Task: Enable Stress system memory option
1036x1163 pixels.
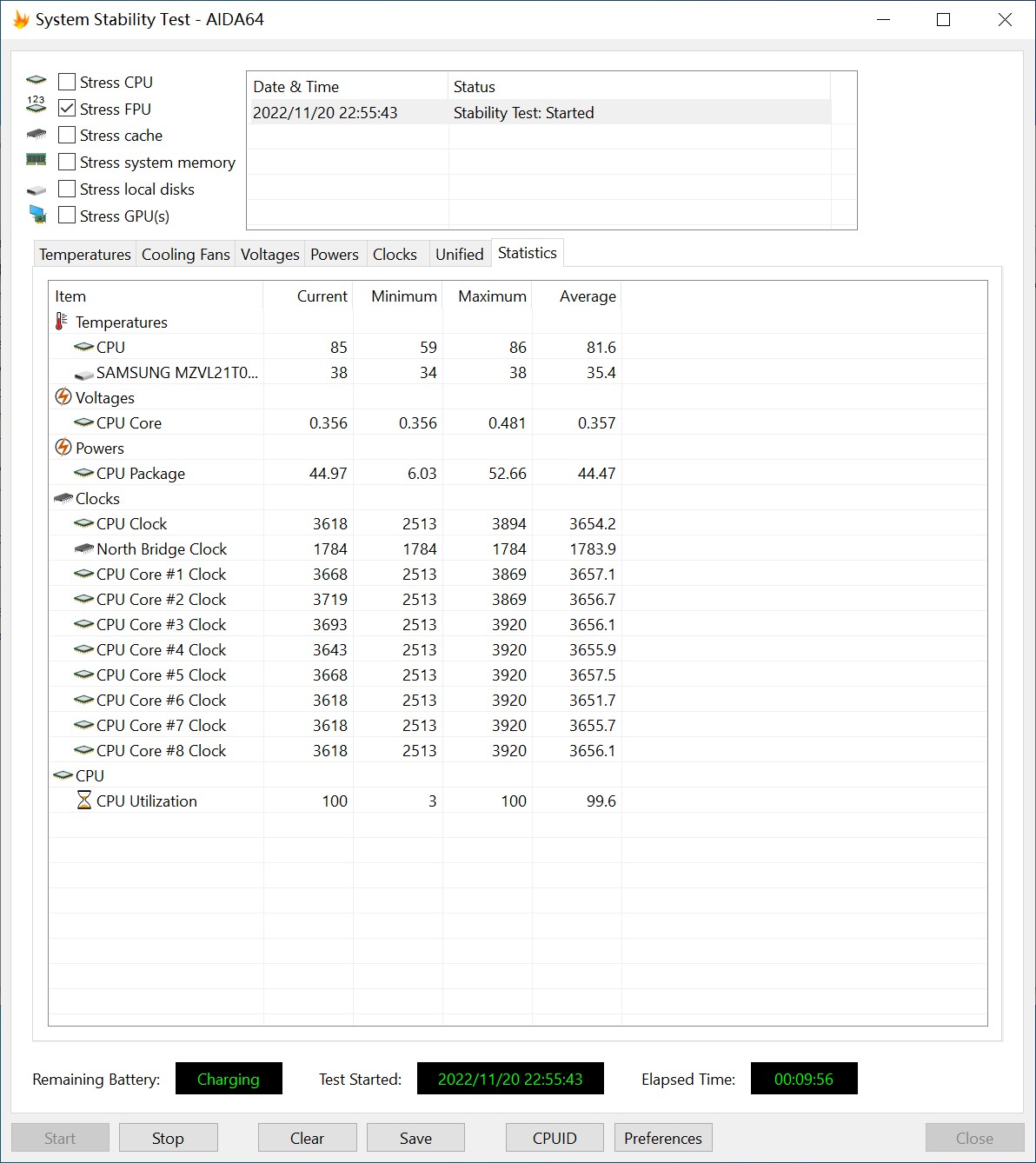Action: tap(67, 162)
